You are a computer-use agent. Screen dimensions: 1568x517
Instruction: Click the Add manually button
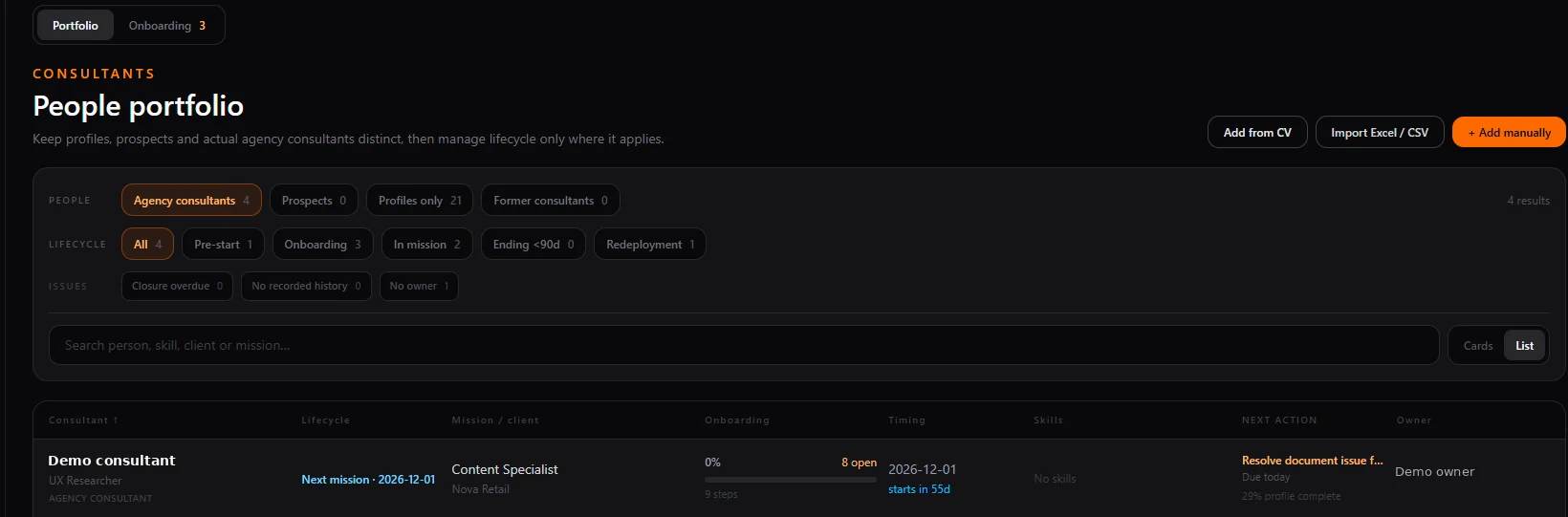pos(1509,133)
